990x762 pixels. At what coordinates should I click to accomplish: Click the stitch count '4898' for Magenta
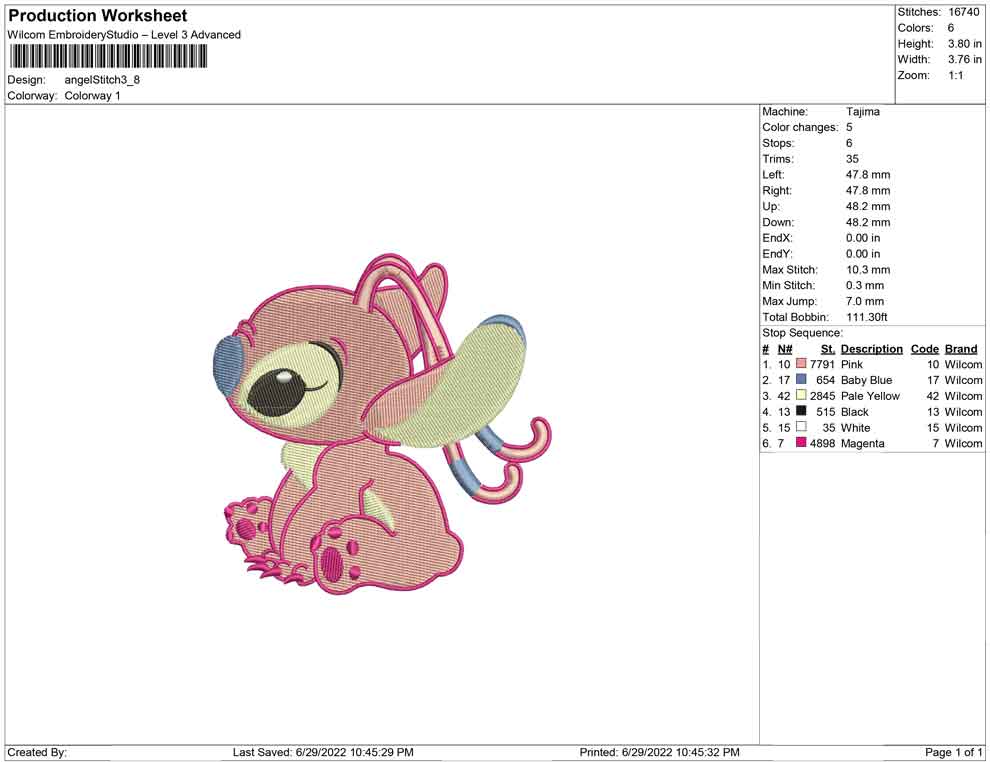823,443
